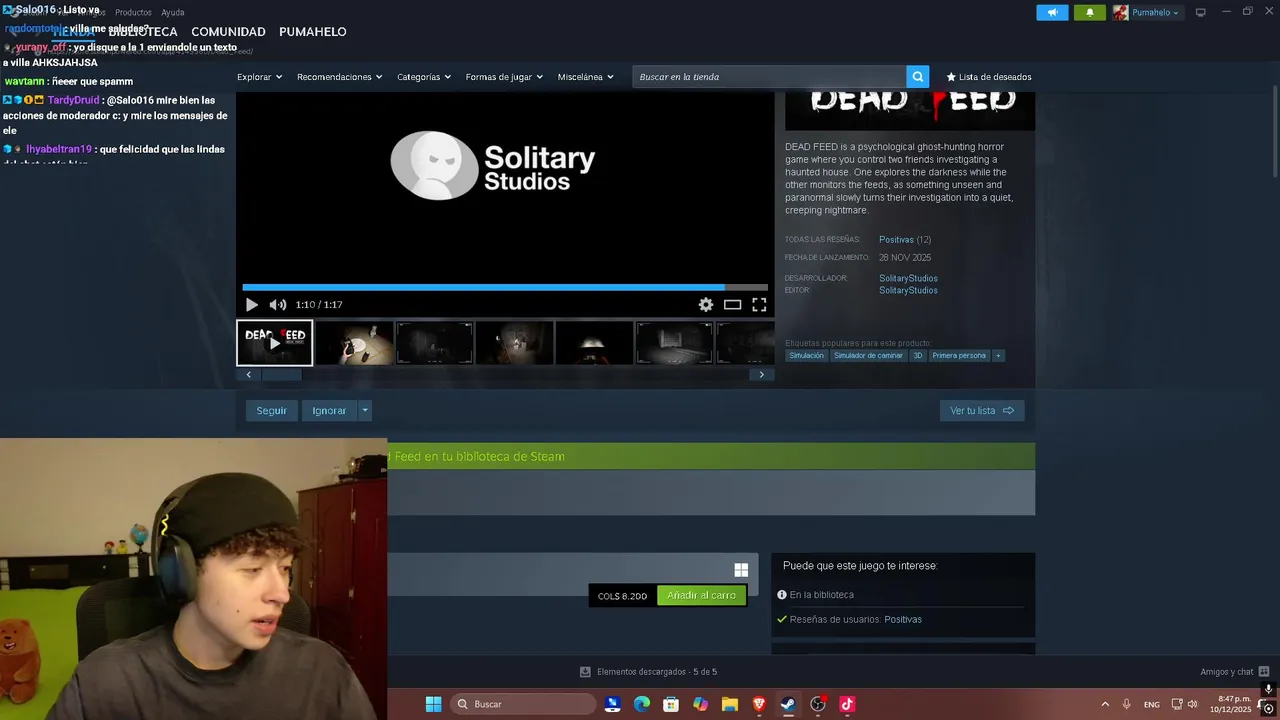The width and height of the screenshot is (1280, 720).
Task: Click the blue announcements megaphone button
Action: (x=1052, y=12)
